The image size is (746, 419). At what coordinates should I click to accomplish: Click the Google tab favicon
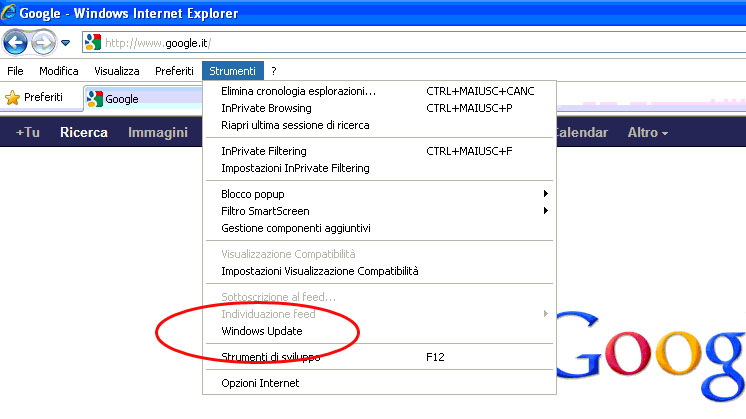[x=95, y=98]
